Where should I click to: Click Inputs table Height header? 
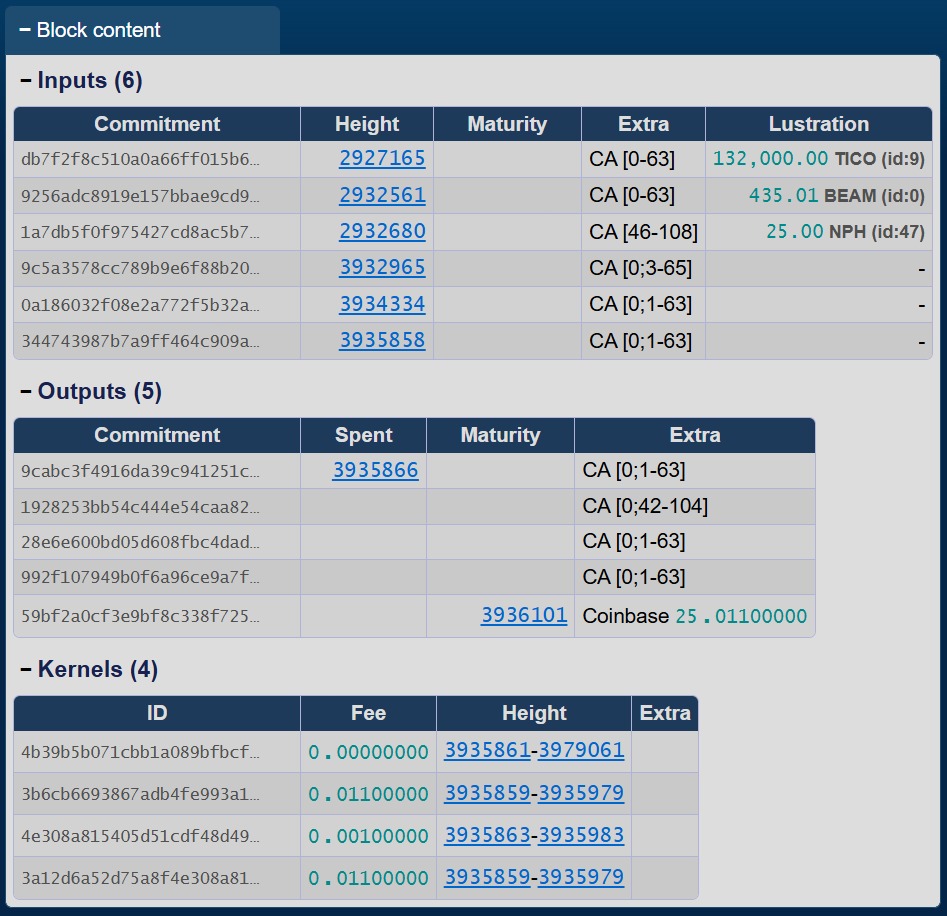(367, 124)
